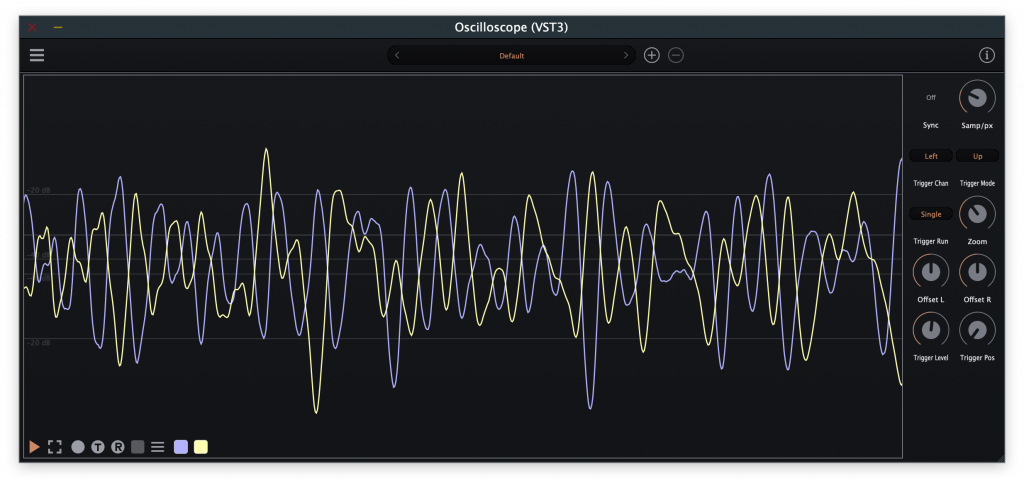Click the circled R icon
The image size is (1024, 485).
click(x=118, y=447)
